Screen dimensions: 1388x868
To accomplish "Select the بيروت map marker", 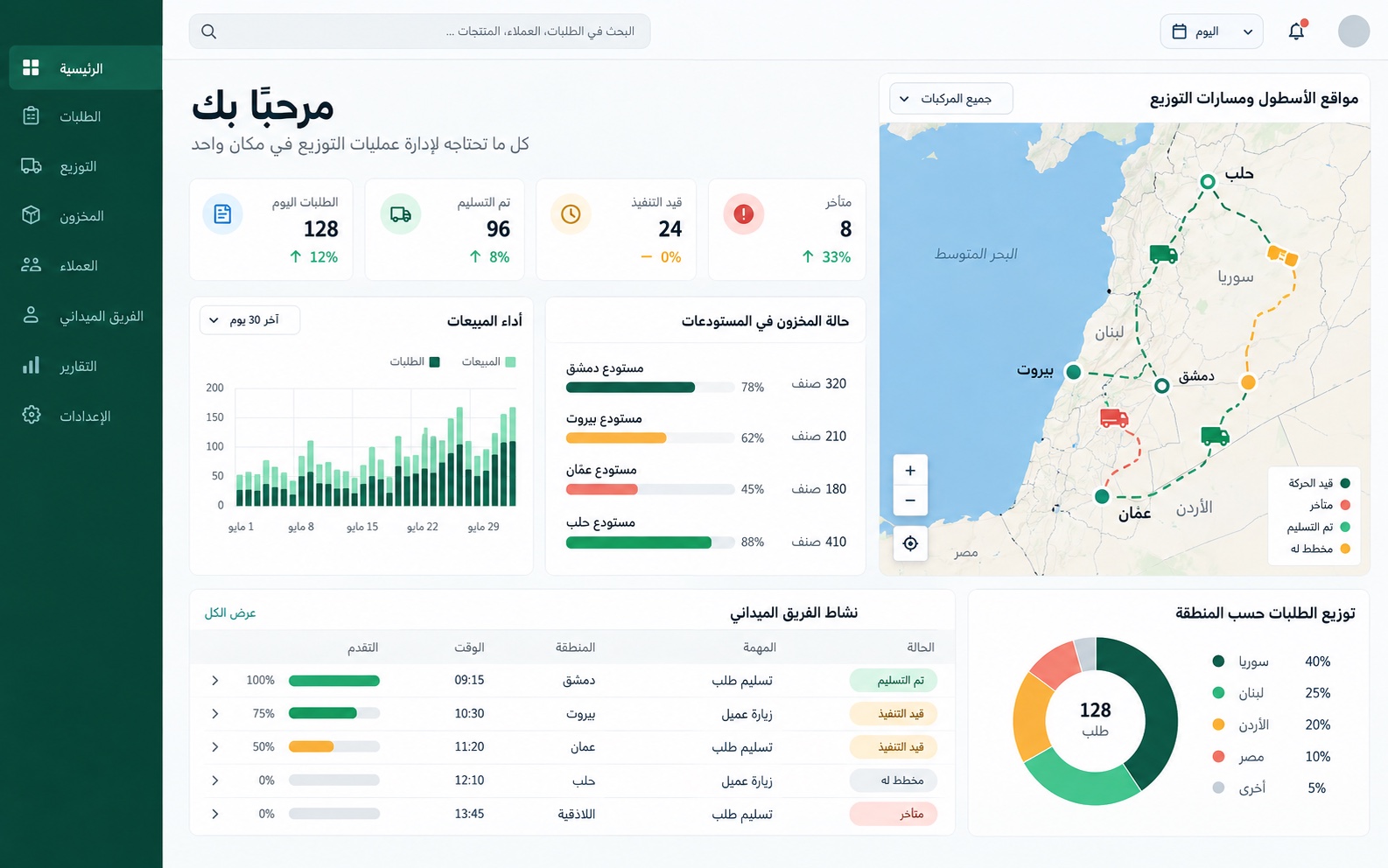I will 1073,372.
